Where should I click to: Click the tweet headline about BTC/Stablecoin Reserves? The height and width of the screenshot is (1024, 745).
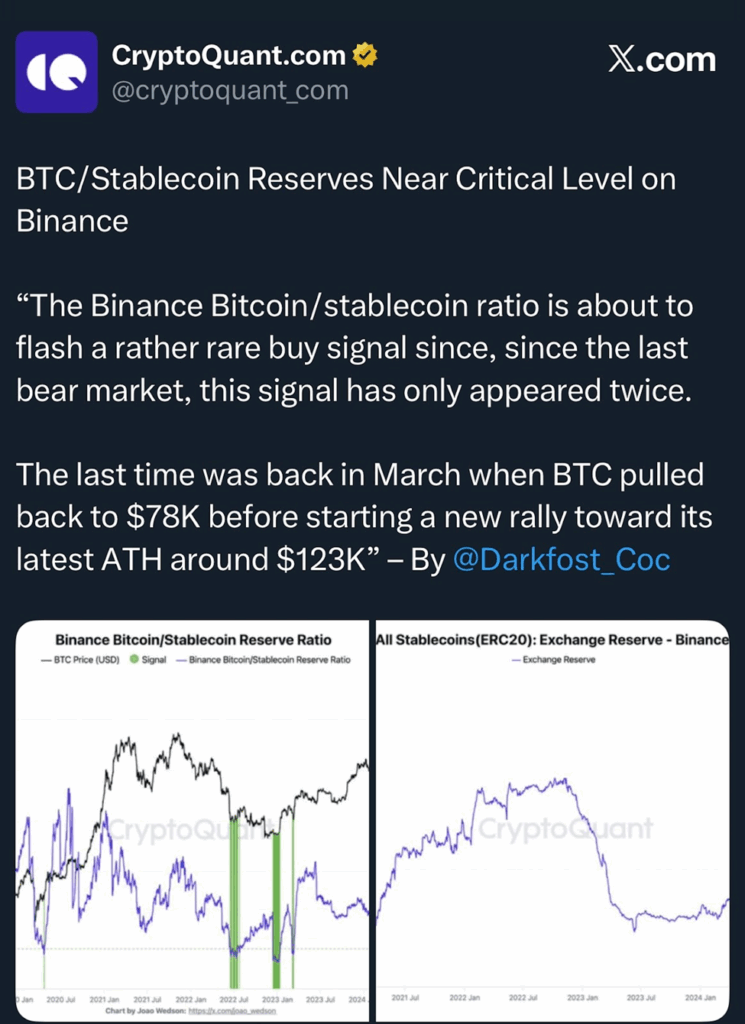click(x=346, y=199)
